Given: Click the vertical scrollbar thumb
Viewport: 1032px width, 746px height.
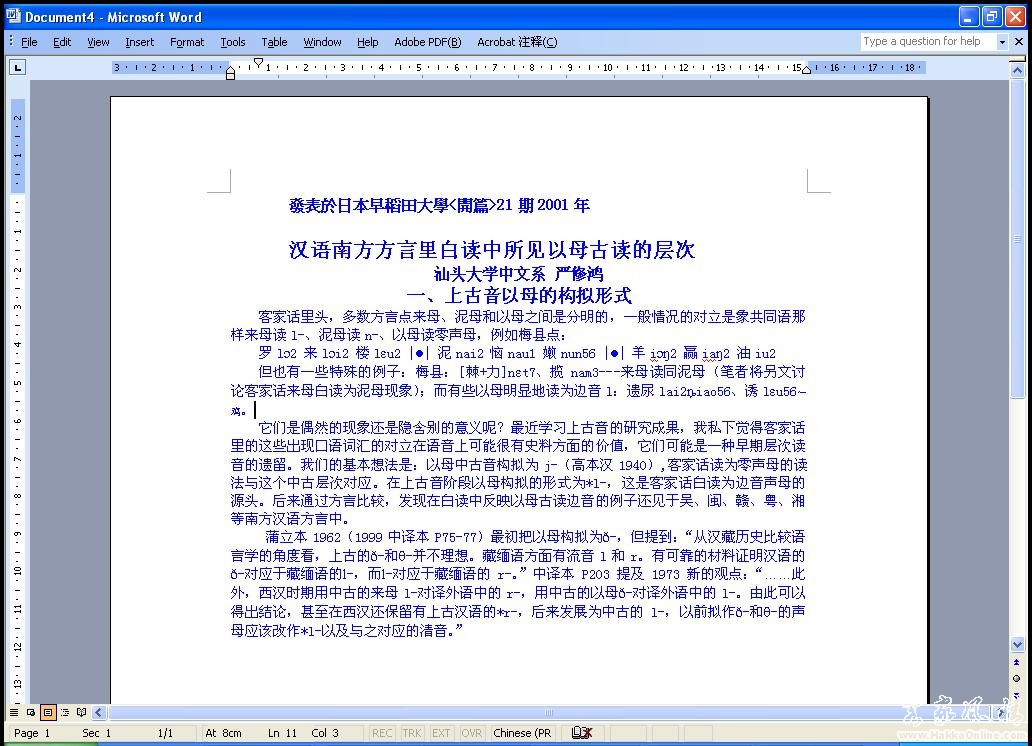Looking at the screenshot, I should click(x=1018, y=238).
